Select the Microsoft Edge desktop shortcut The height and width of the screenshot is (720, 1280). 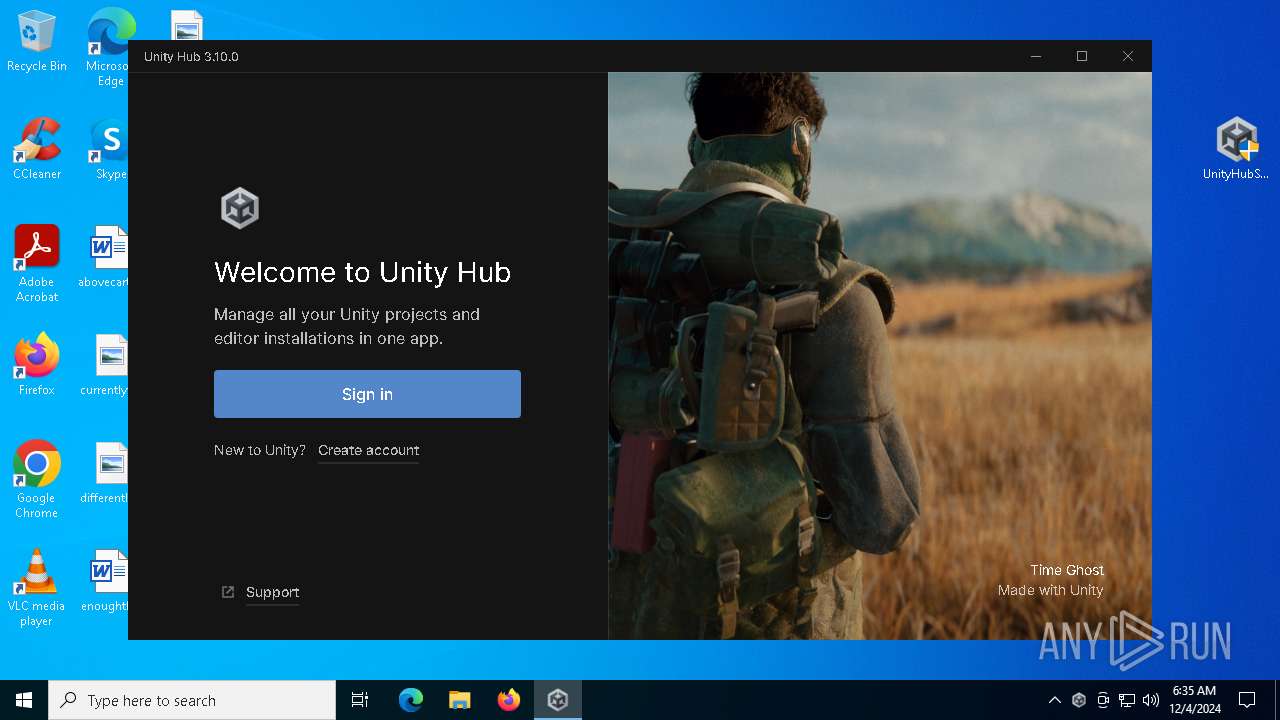pyautogui.click(x=109, y=46)
